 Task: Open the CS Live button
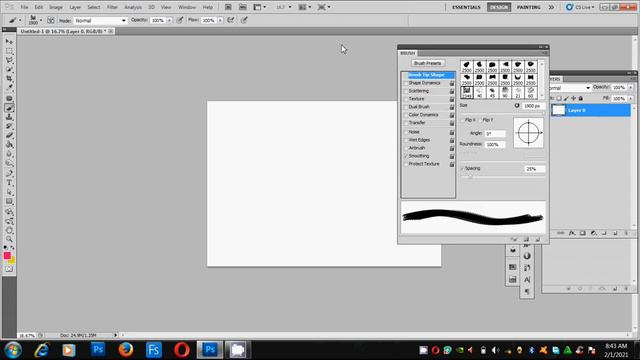pos(580,7)
